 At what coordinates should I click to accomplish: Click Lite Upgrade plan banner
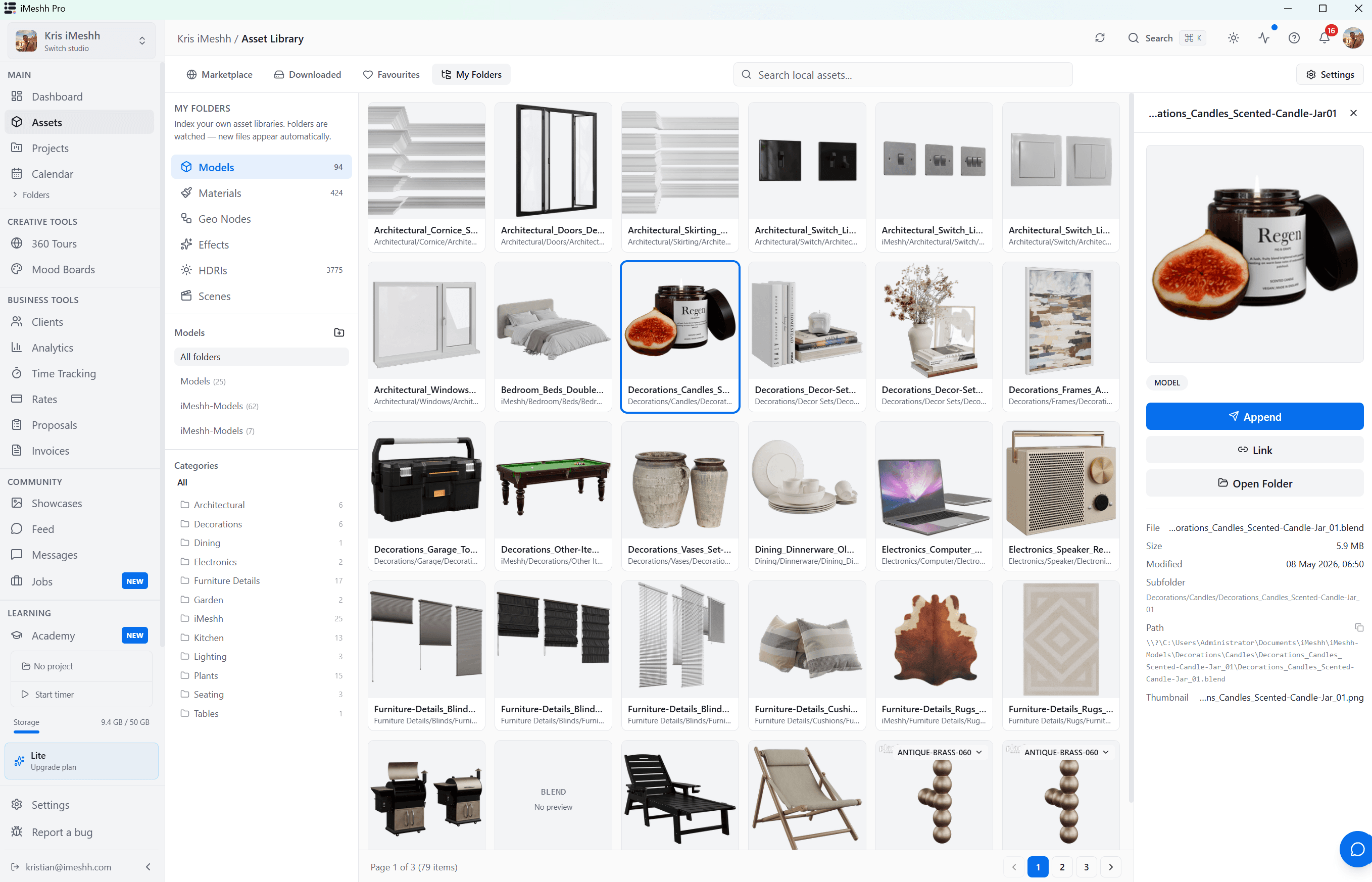[82, 761]
